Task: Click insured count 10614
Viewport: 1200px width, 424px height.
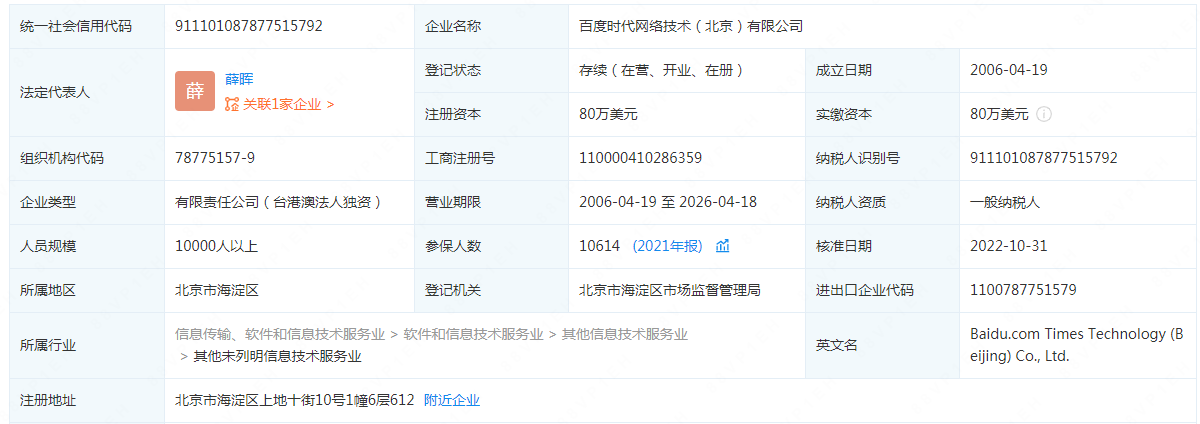Action: (x=599, y=246)
